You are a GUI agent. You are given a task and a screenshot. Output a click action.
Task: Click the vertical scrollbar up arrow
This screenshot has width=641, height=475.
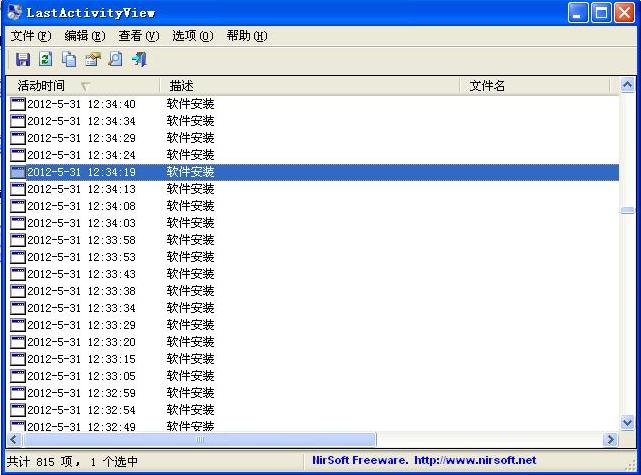pos(627,85)
